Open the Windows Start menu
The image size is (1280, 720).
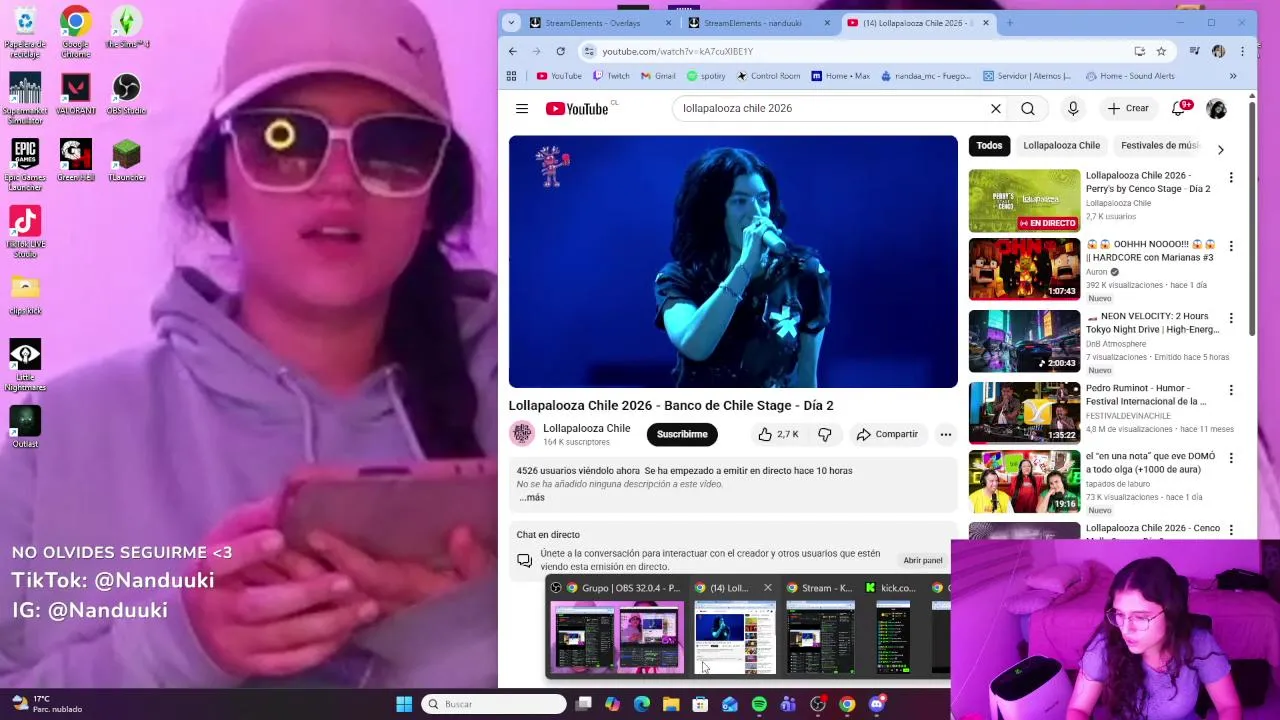[x=404, y=704]
